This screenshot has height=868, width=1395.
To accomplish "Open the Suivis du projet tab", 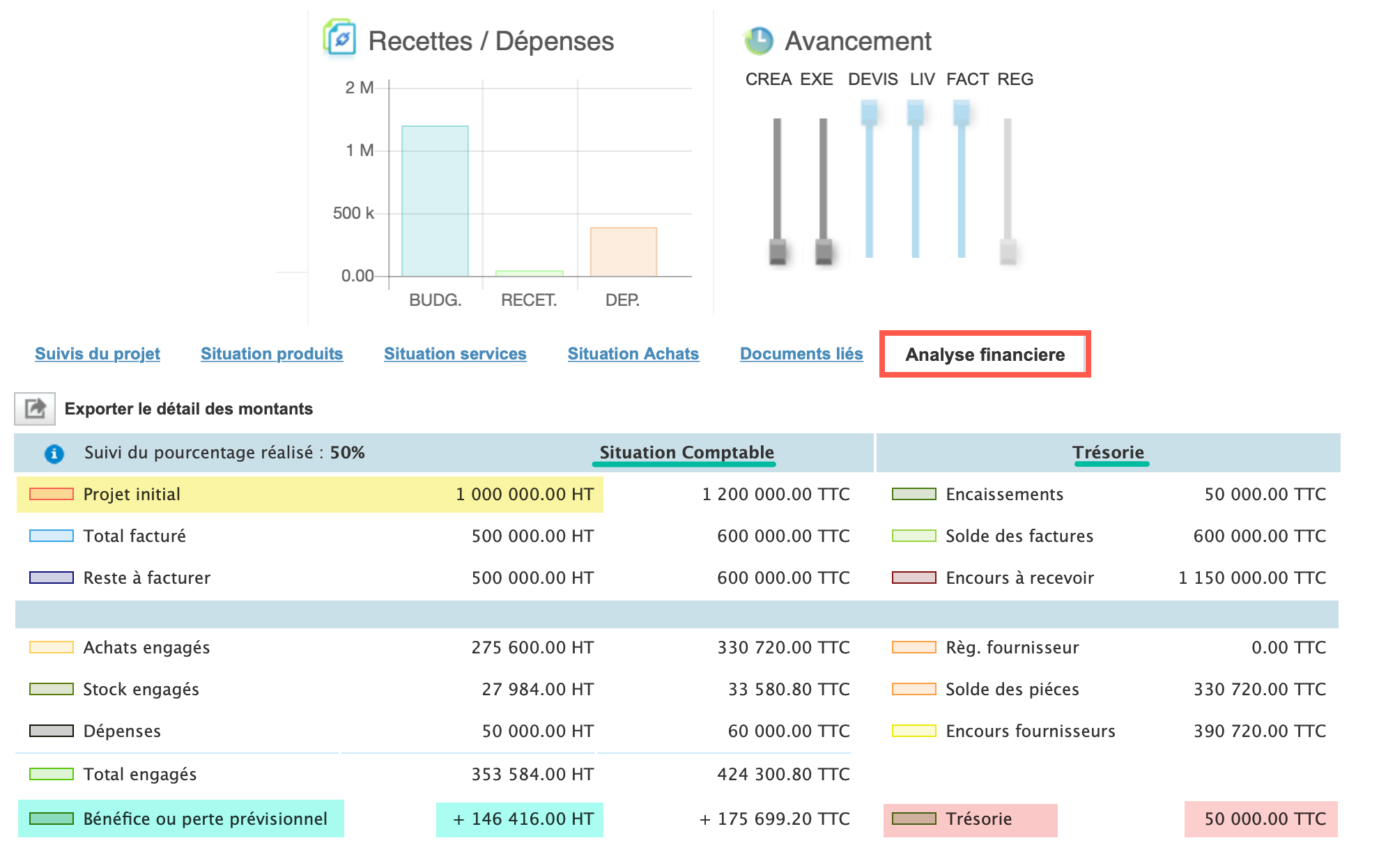I will point(98,354).
